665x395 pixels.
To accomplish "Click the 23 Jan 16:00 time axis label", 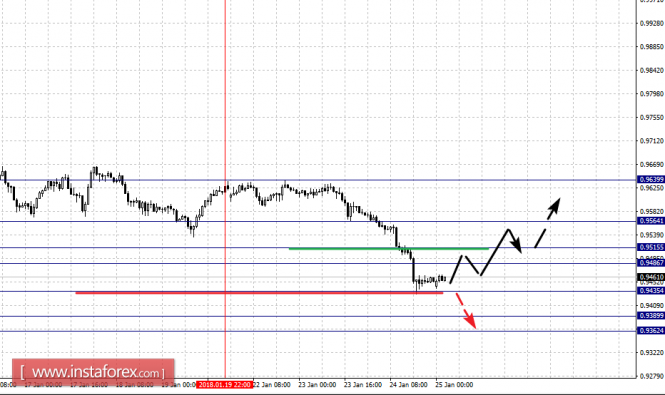I will coord(363,385).
